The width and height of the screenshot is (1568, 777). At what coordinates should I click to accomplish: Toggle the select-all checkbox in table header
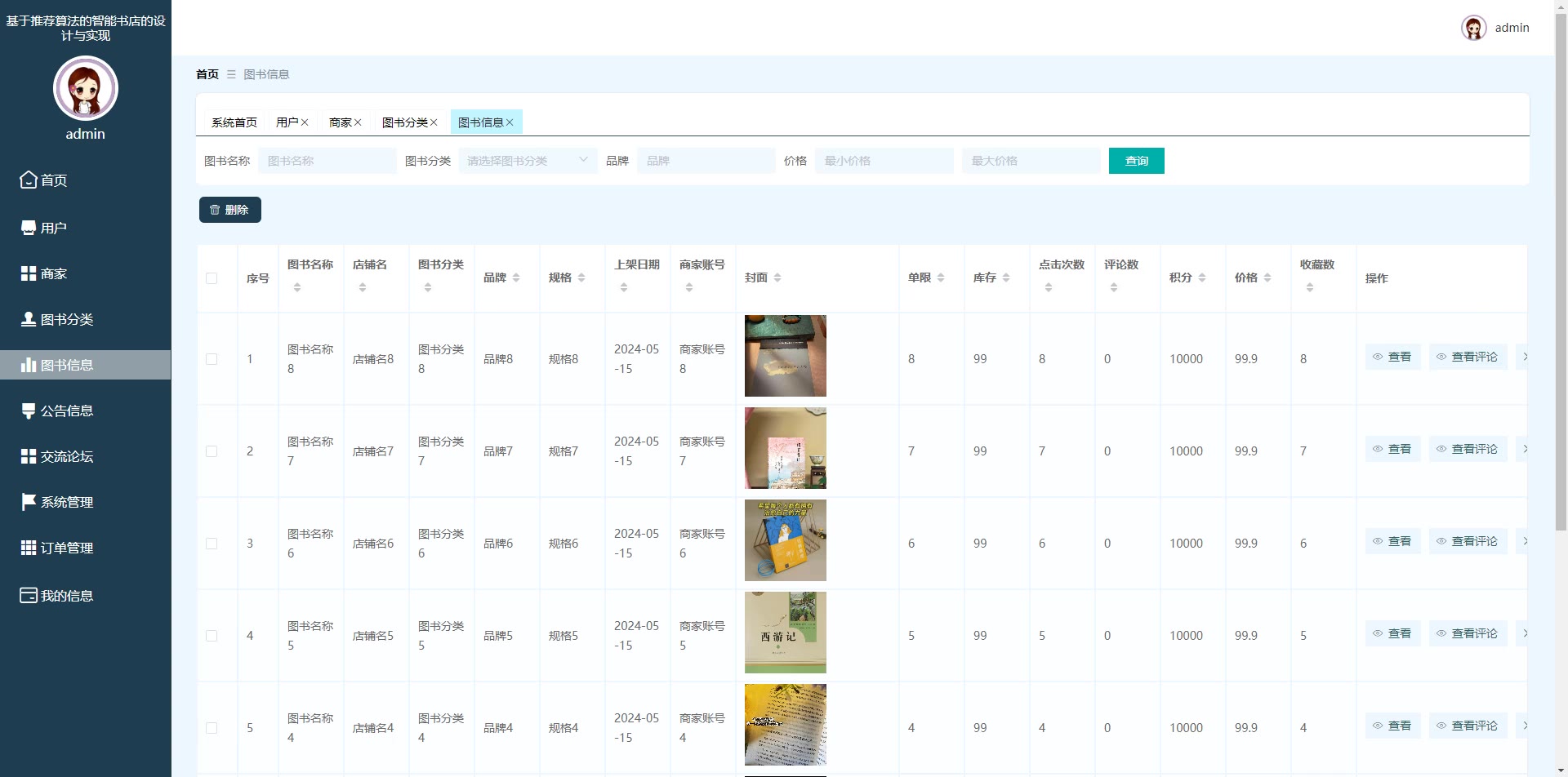[x=212, y=278]
